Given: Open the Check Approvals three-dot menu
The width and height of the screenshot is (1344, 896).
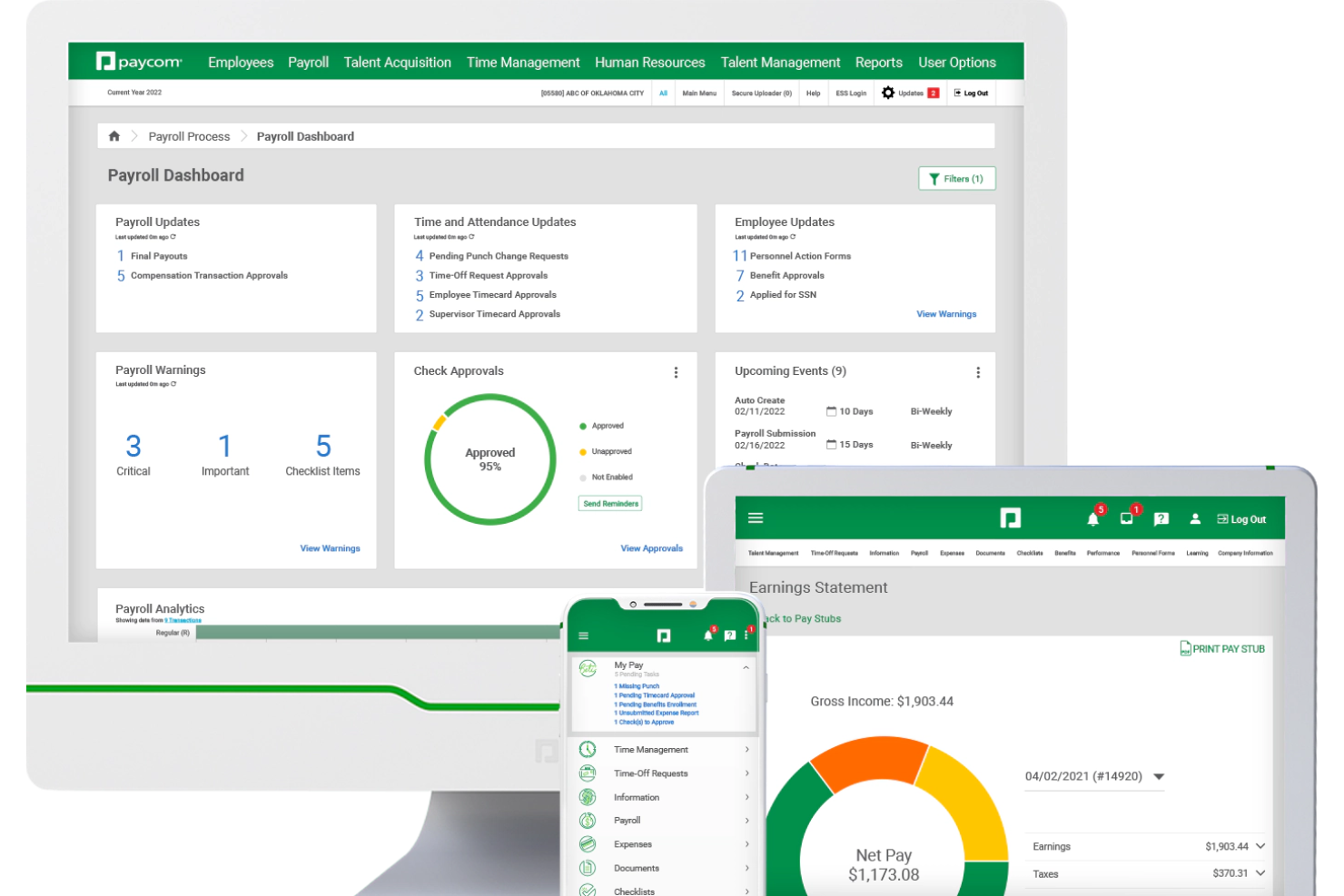Looking at the screenshot, I should (x=676, y=372).
